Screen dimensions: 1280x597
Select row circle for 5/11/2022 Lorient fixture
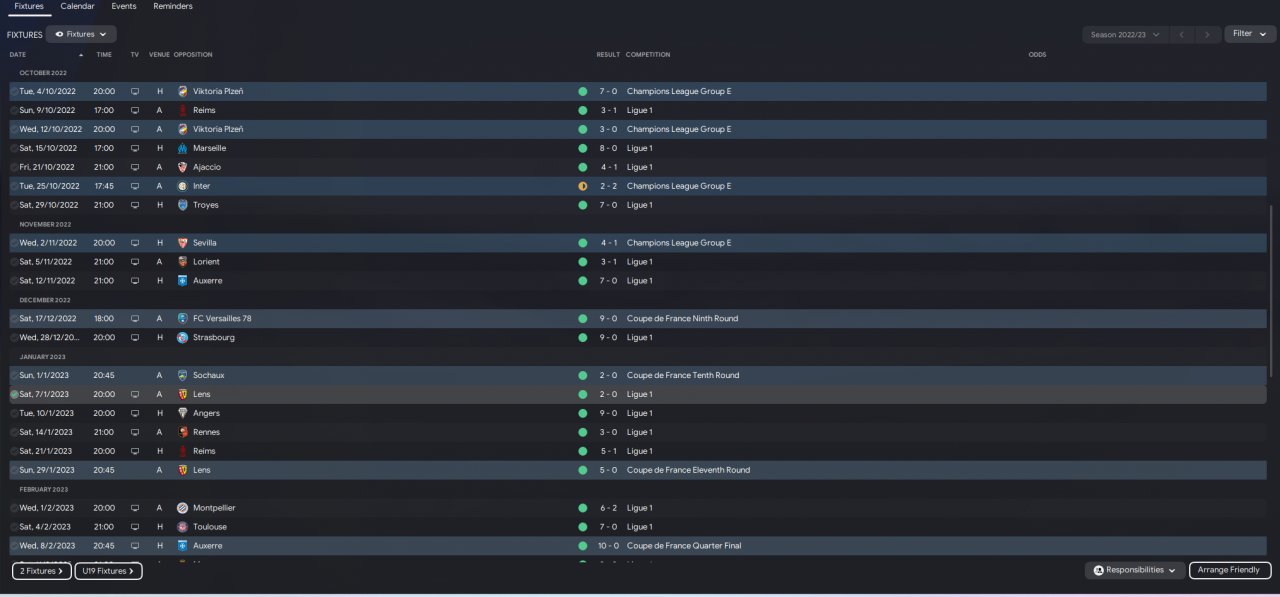14,262
